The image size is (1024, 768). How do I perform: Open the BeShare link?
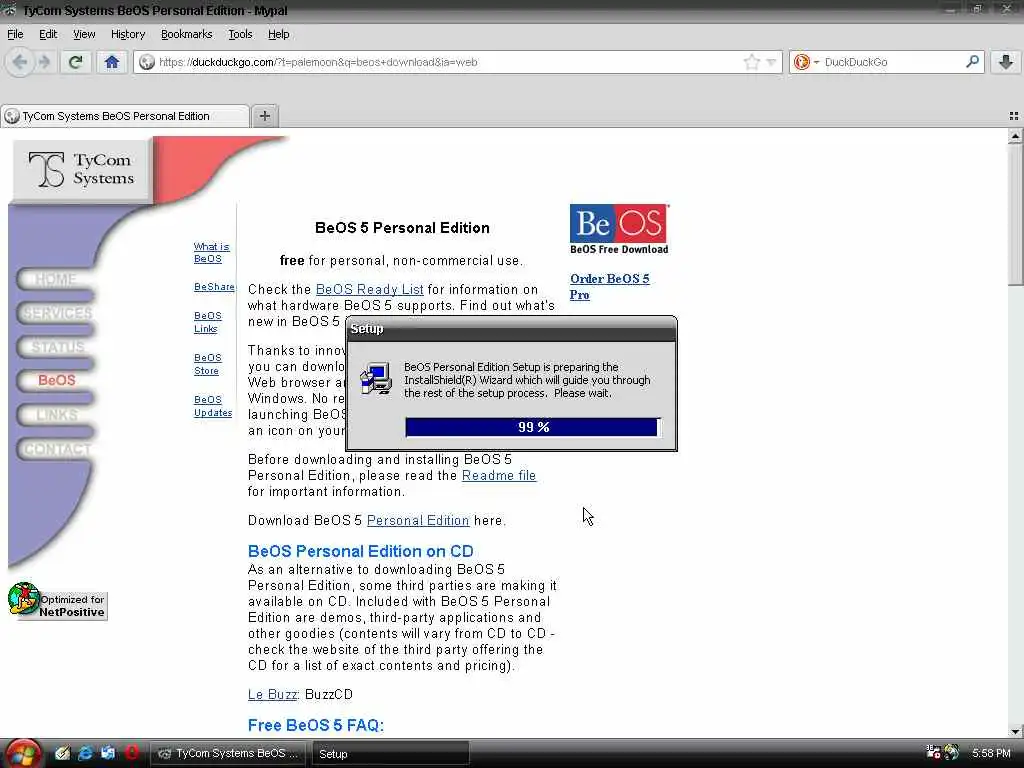click(x=214, y=287)
